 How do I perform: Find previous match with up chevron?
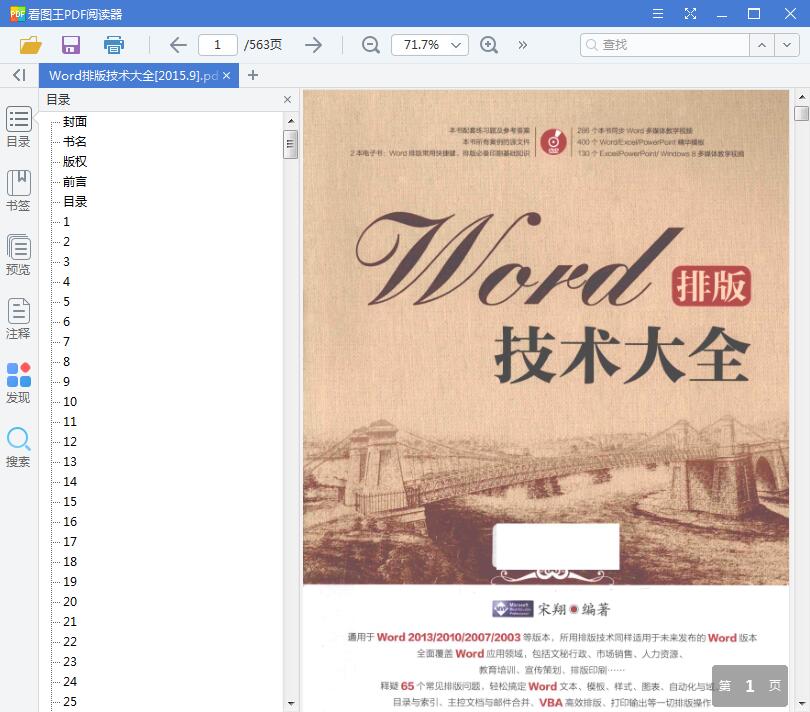[762, 45]
